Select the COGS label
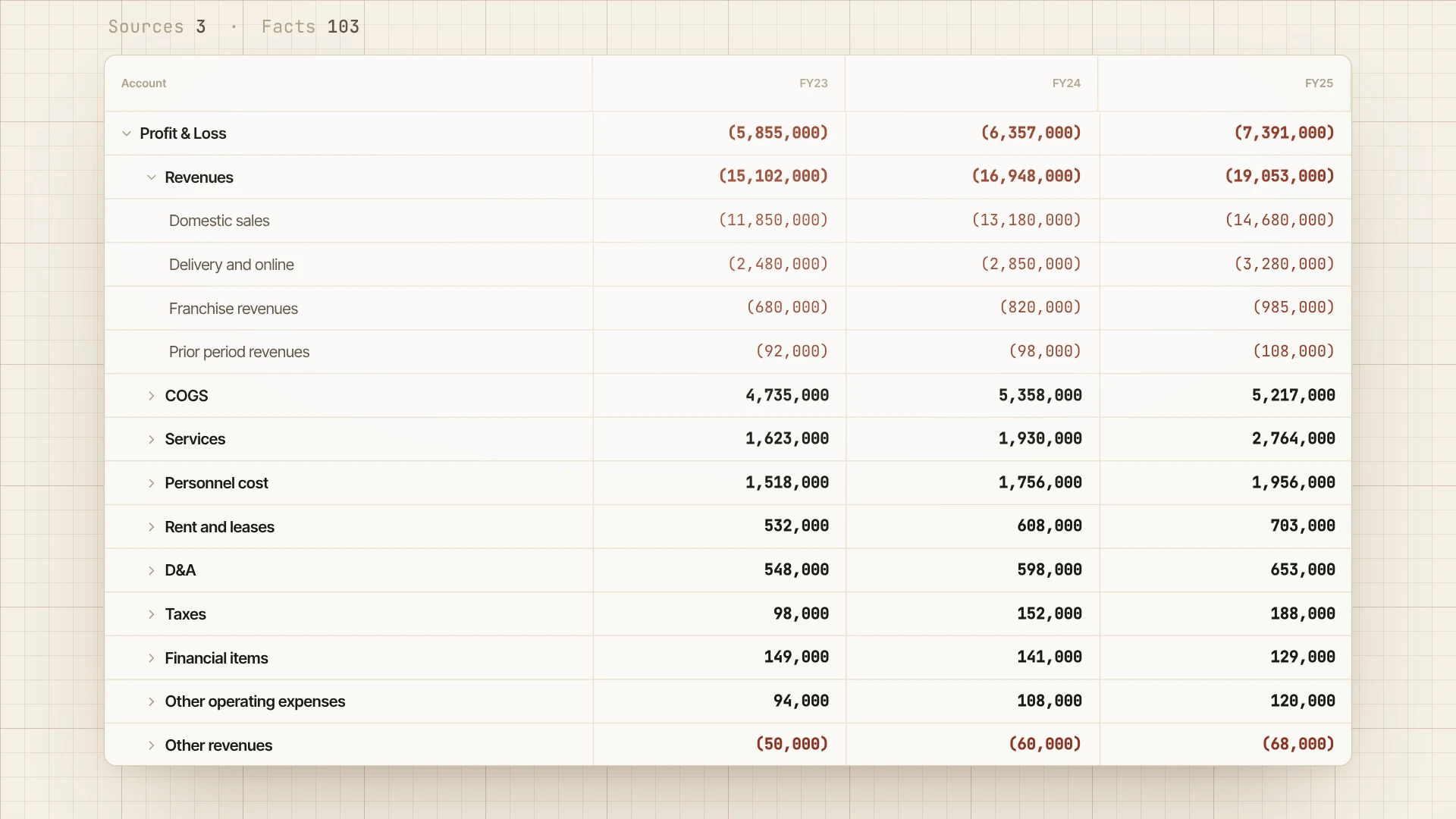 click(x=187, y=396)
